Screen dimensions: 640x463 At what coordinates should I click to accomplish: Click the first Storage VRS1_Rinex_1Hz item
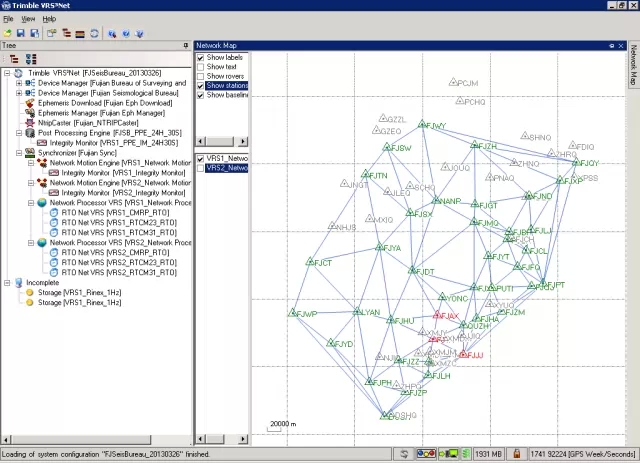click(80, 292)
